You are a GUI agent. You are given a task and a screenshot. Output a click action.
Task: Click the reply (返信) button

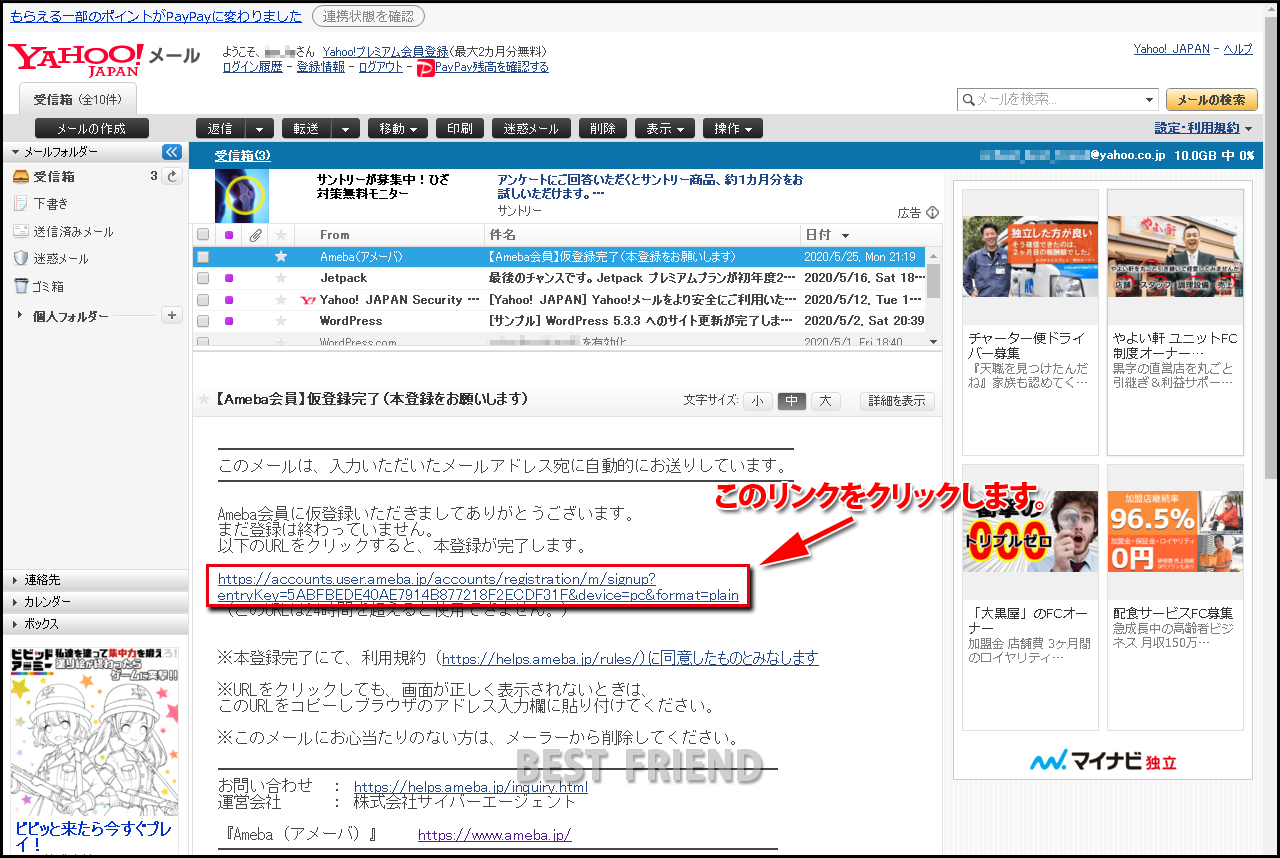tap(221, 128)
